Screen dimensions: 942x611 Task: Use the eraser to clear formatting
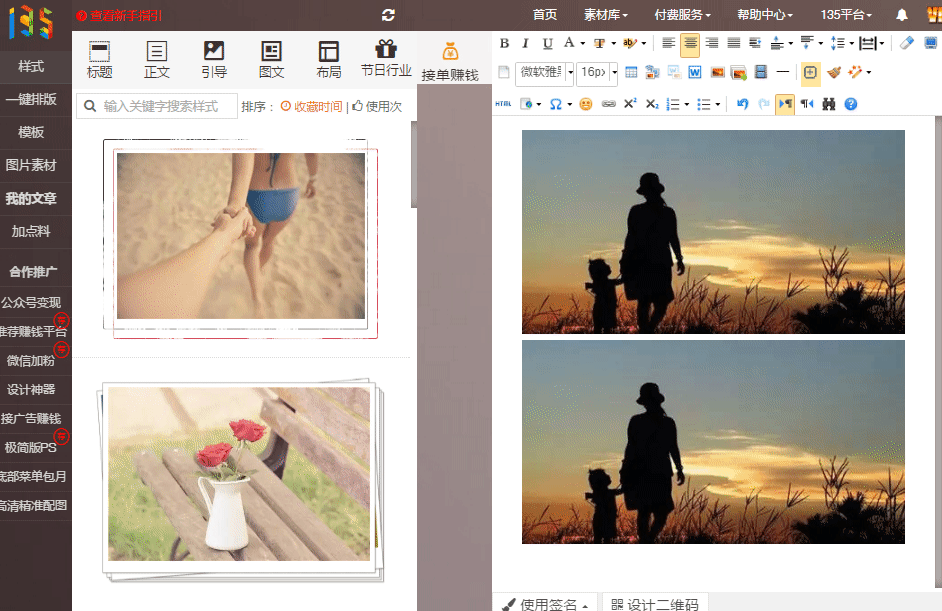(907, 43)
